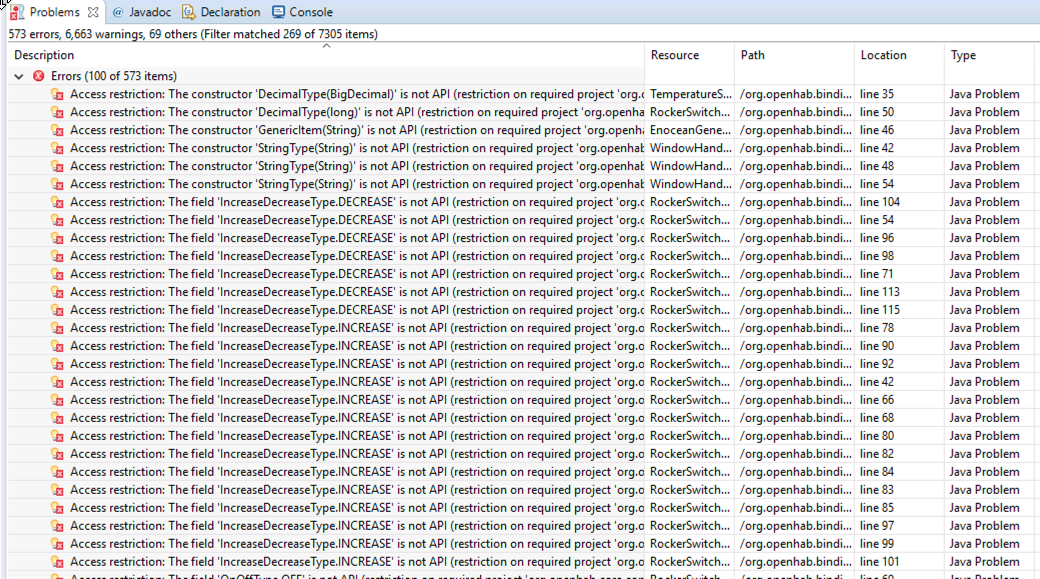Open the Console tab
1040x579 pixels.
pyautogui.click(x=310, y=12)
